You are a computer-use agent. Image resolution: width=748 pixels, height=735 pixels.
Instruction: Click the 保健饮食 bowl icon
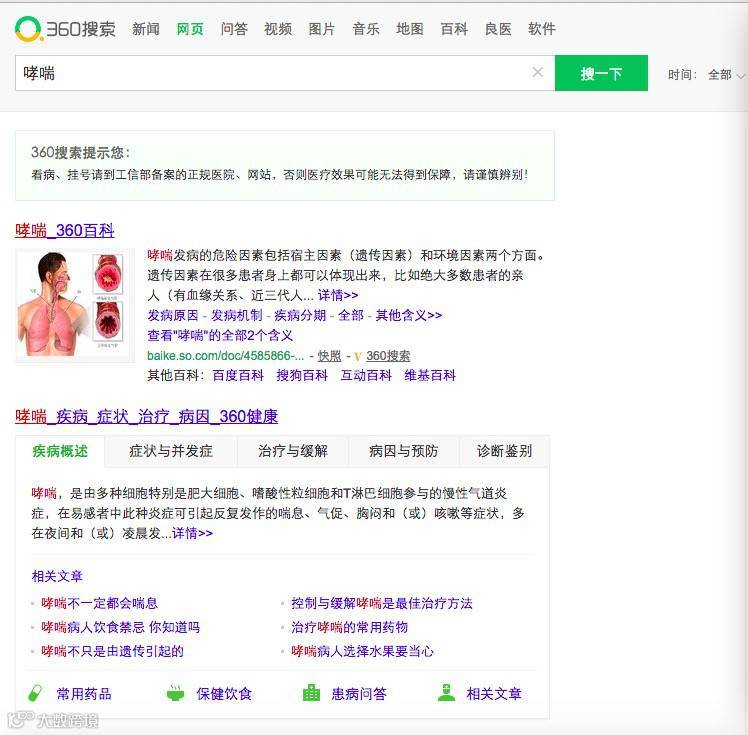(175, 693)
